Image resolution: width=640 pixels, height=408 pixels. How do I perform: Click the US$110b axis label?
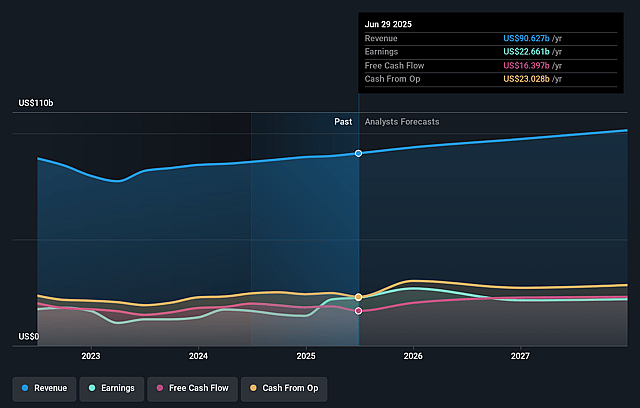click(36, 103)
